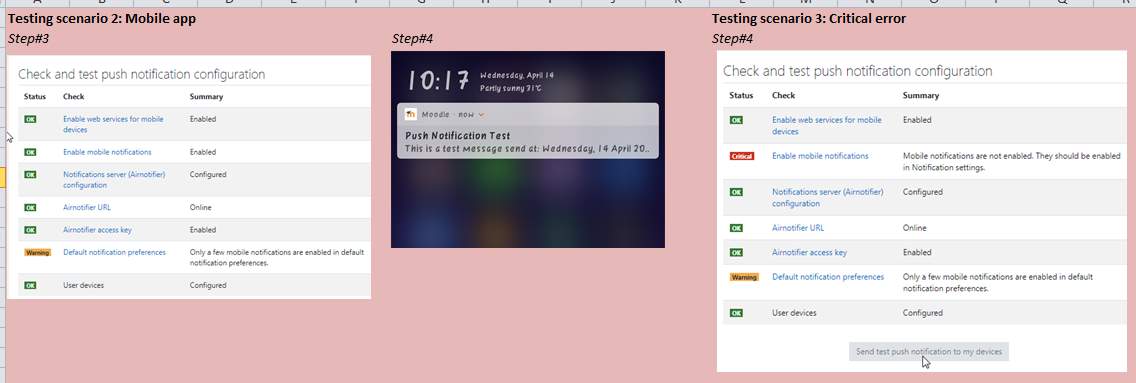Click OK badge beside Airnotifier URL in scenario 2
Image resolution: width=1136 pixels, height=383 pixels.
pyautogui.click(x=30, y=208)
